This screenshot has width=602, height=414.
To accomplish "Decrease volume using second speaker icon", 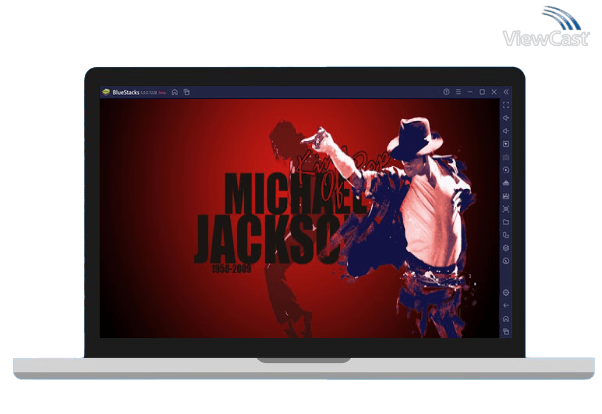I will [x=506, y=131].
